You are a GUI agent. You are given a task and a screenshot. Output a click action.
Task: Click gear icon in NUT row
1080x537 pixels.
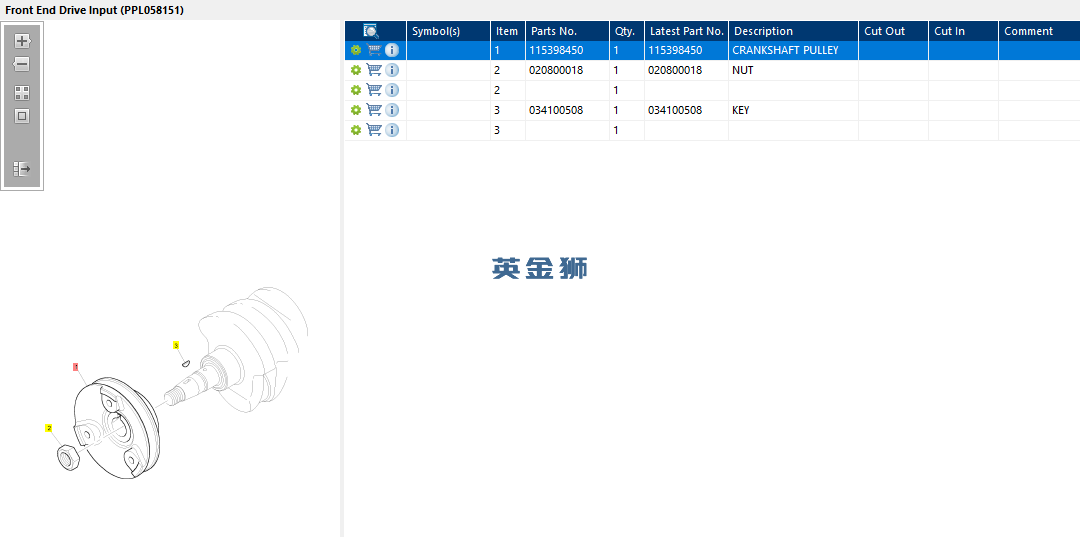[355, 70]
